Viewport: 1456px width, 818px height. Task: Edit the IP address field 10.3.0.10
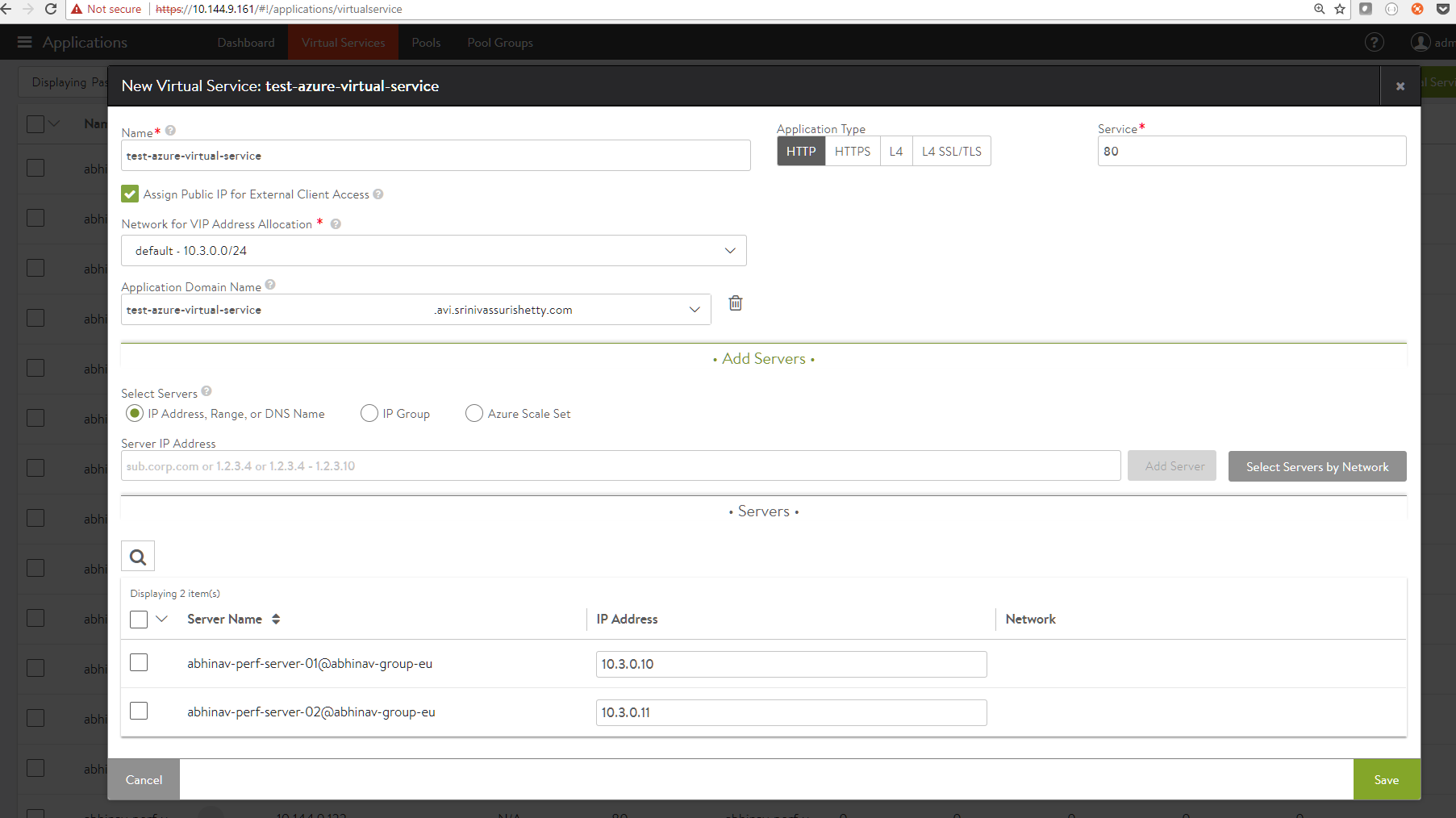click(791, 664)
